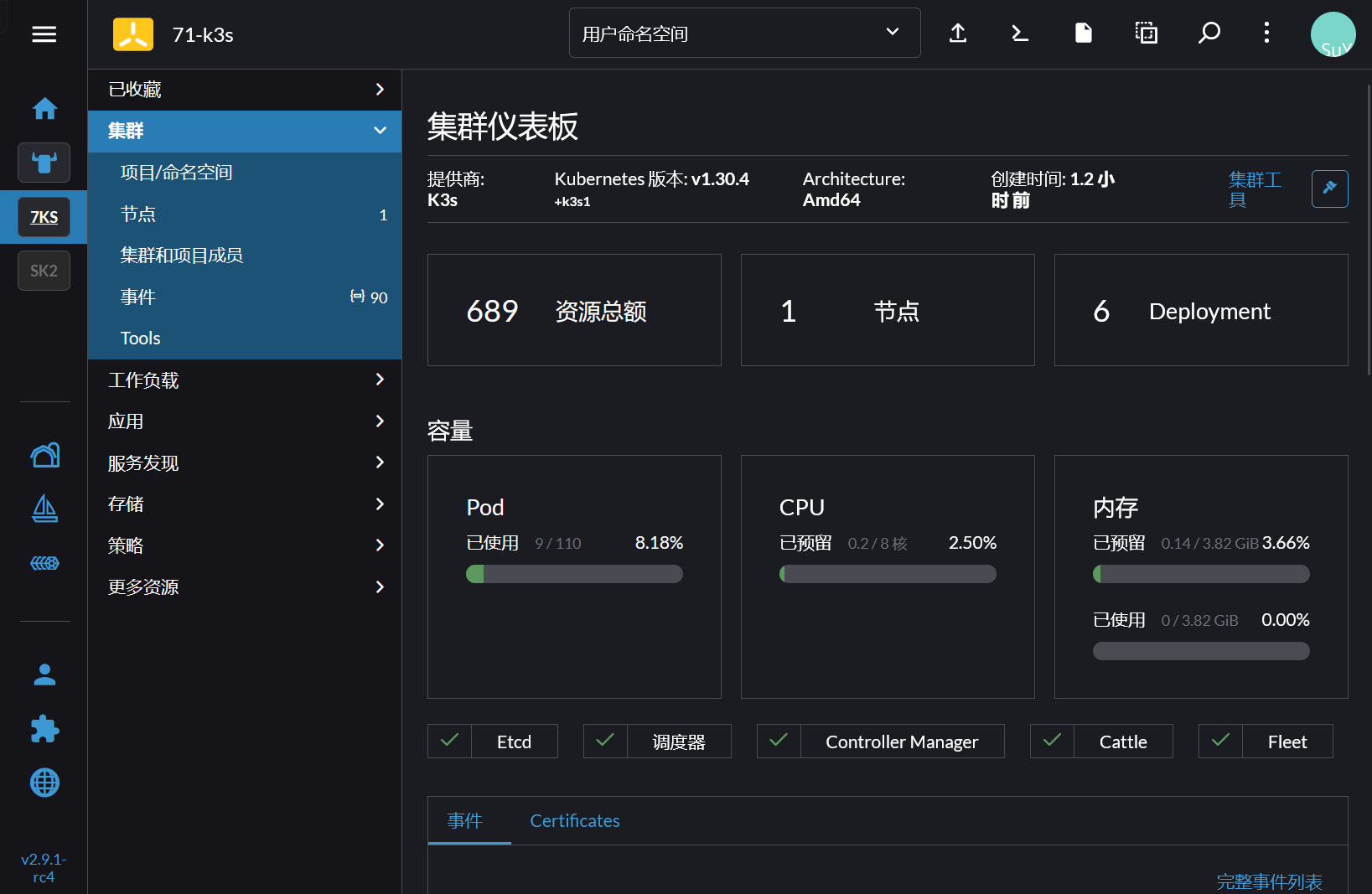Open the resource search magnifier icon

[1209, 34]
